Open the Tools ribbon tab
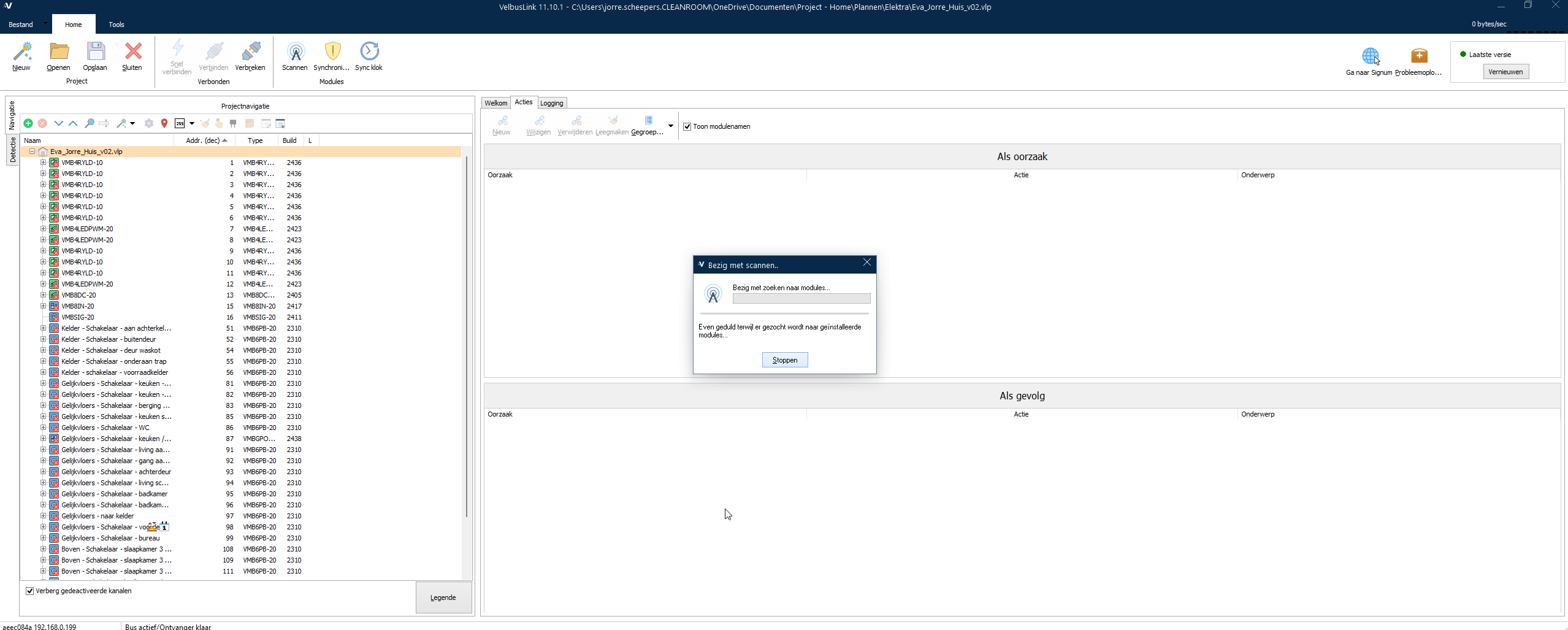The height and width of the screenshot is (630, 1568). 117,25
